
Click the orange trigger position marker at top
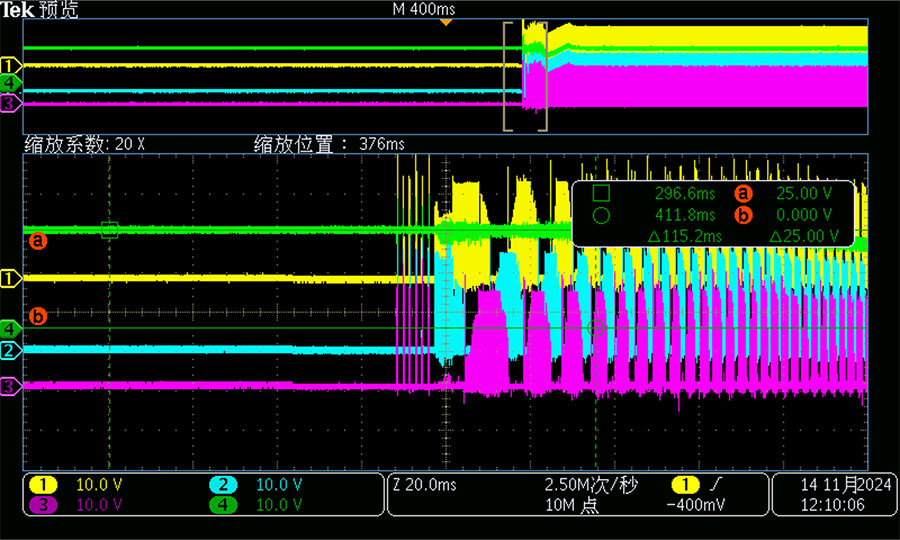coord(446,22)
